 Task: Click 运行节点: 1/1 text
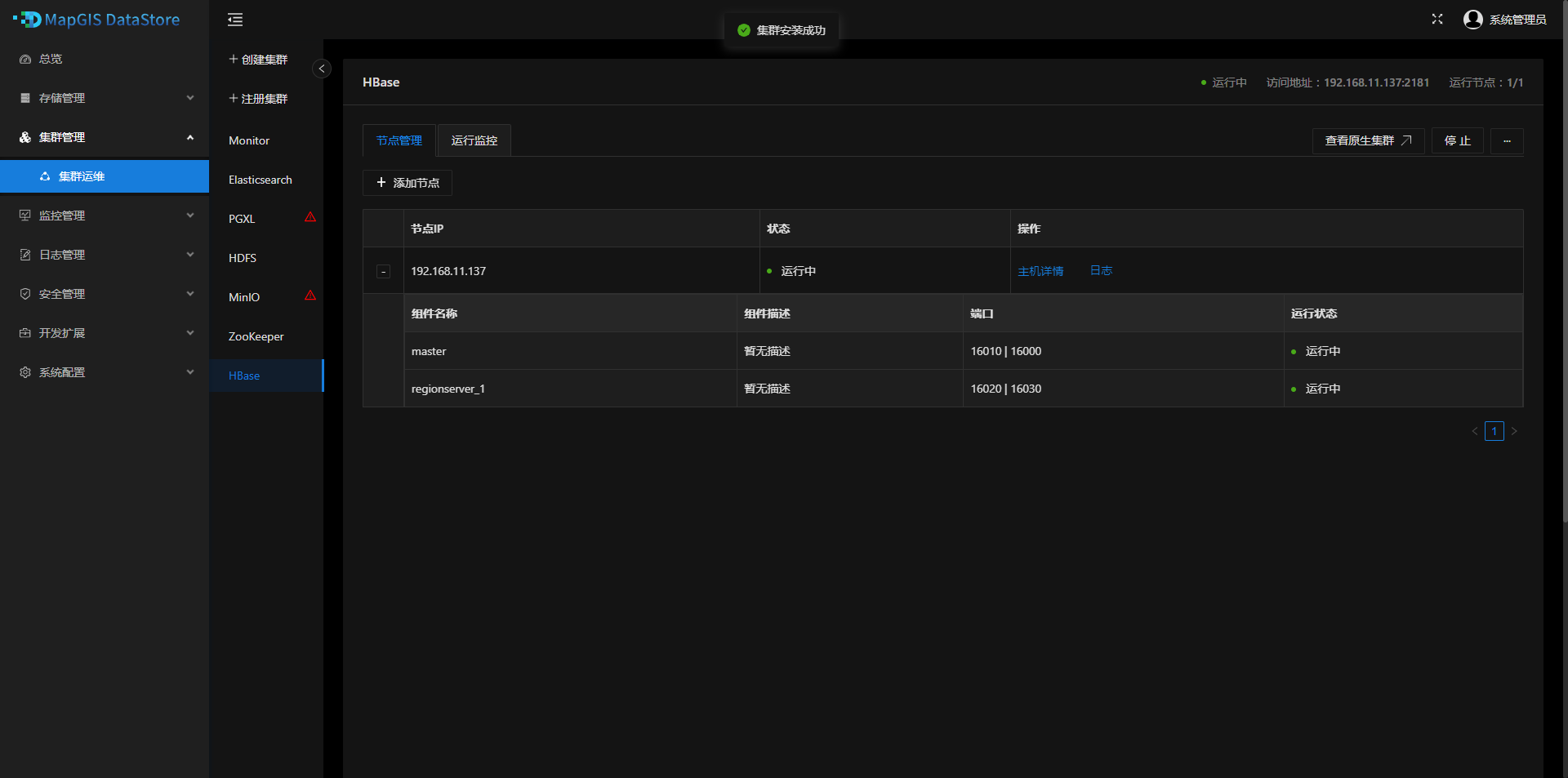1486,82
